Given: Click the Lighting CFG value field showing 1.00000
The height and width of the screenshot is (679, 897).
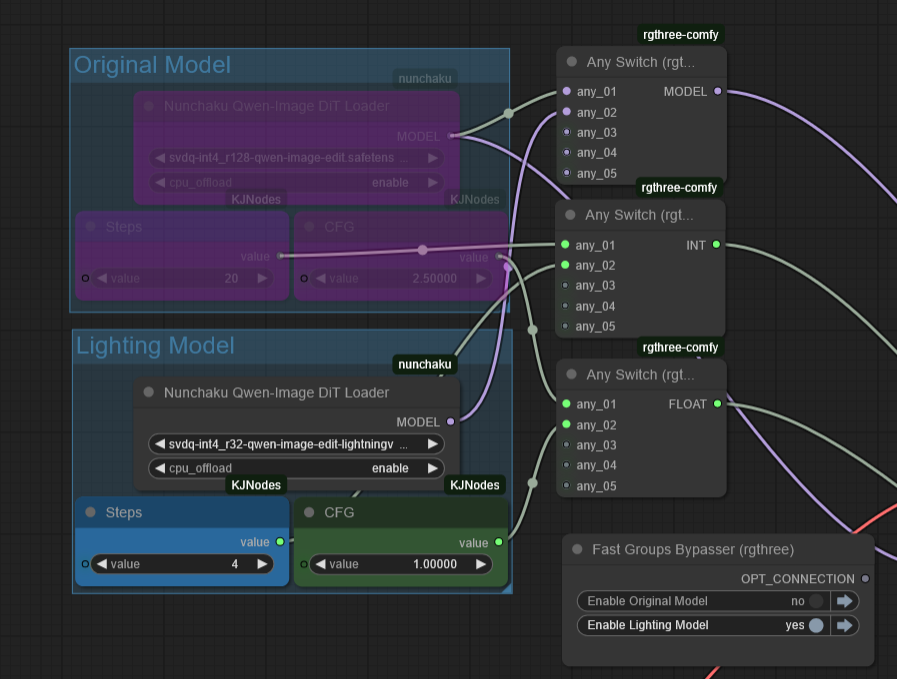Looking at the screenshot, I should 400,564.
